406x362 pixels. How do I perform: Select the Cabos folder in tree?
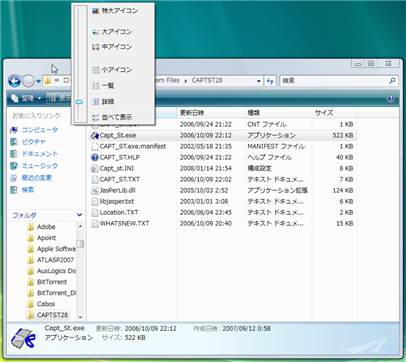click(41, 304)
